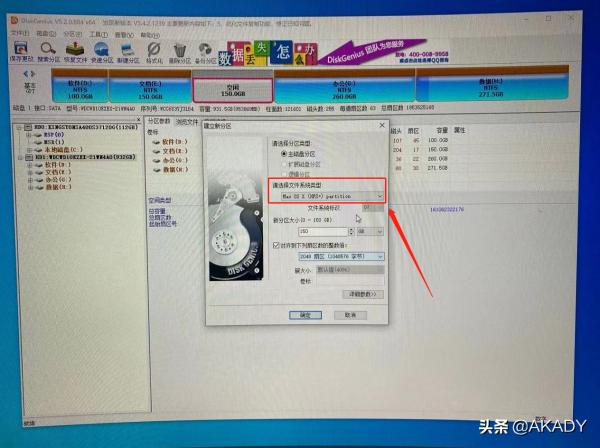
Task: Close the left disk tree panel with X
Action: pyautogui.click(x=139, y=120)
